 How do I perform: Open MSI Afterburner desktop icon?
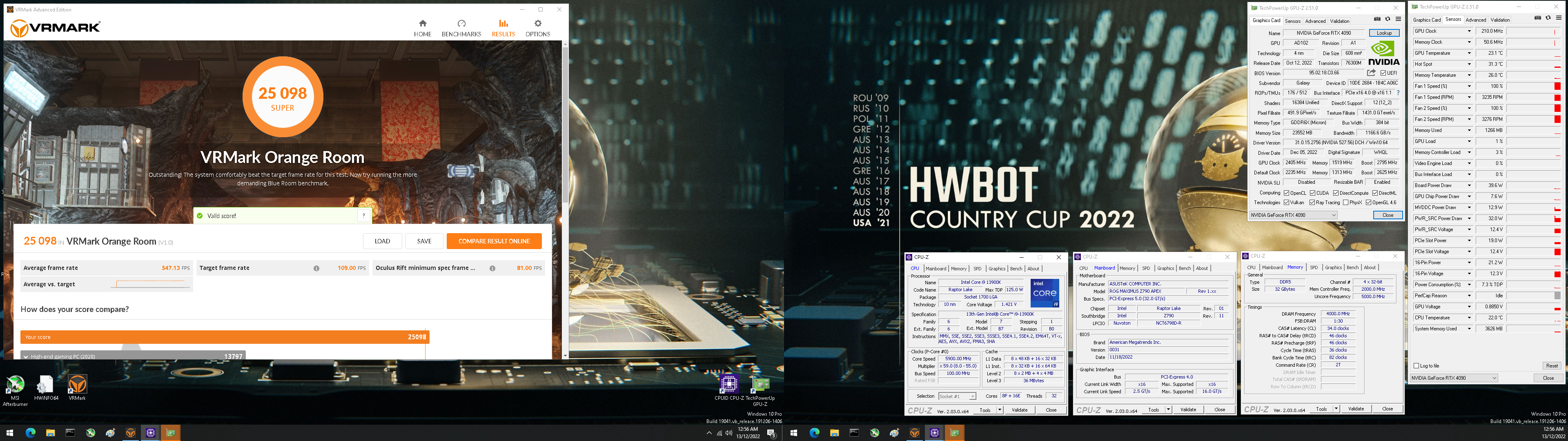coord(15,384)
